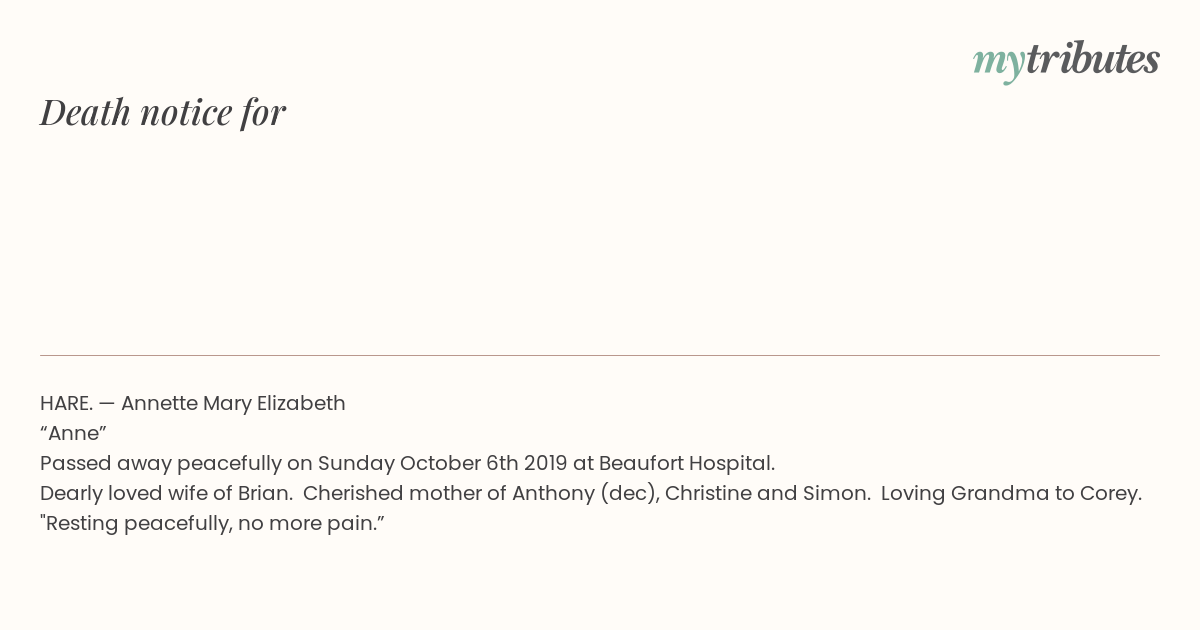Image resolution: width=1200 pixels, height=630 pixels.
Task: Click the words "Beaufort Hospital"
Action: pos(685,464)
